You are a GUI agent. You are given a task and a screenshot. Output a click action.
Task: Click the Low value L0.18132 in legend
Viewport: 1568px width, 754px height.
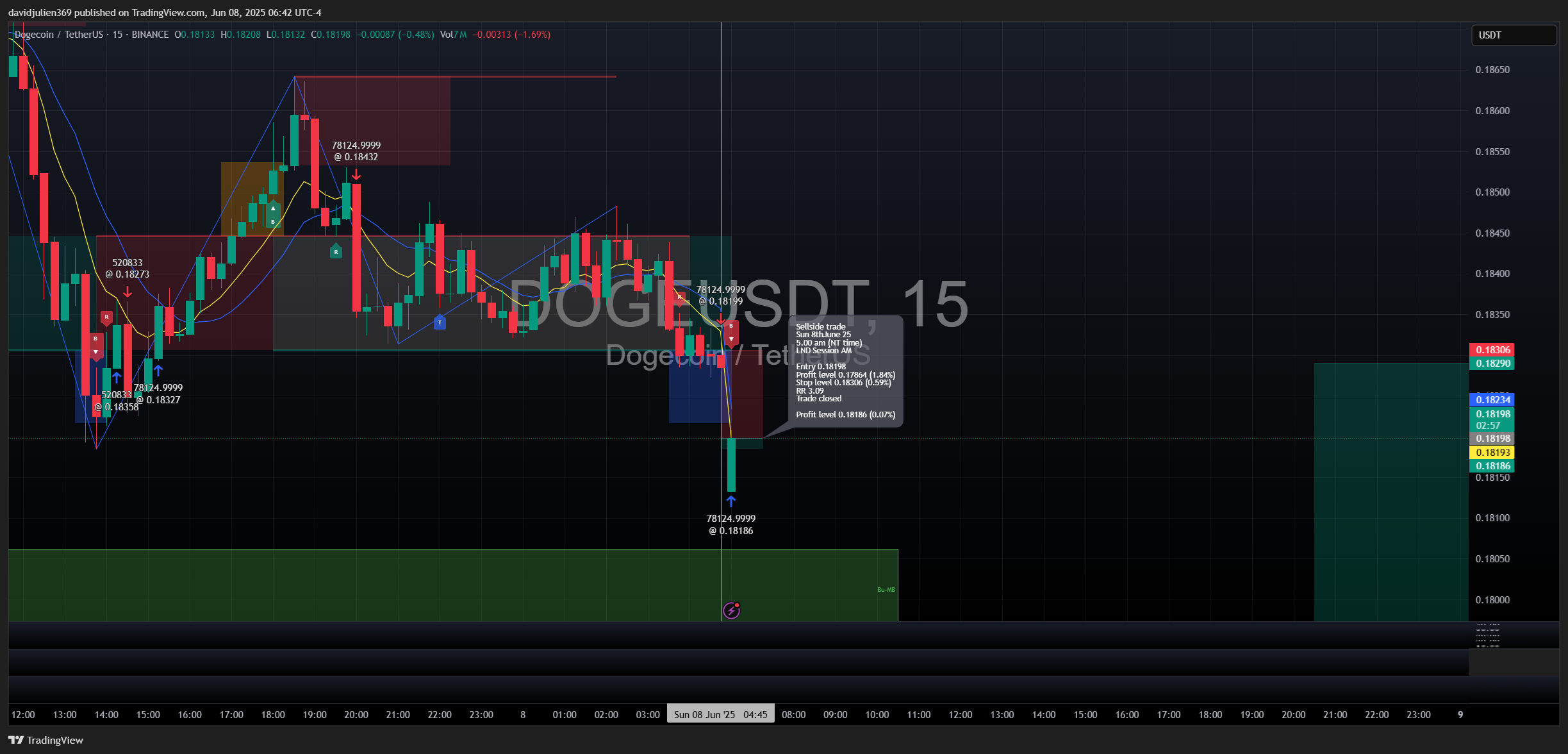(286, 35)
